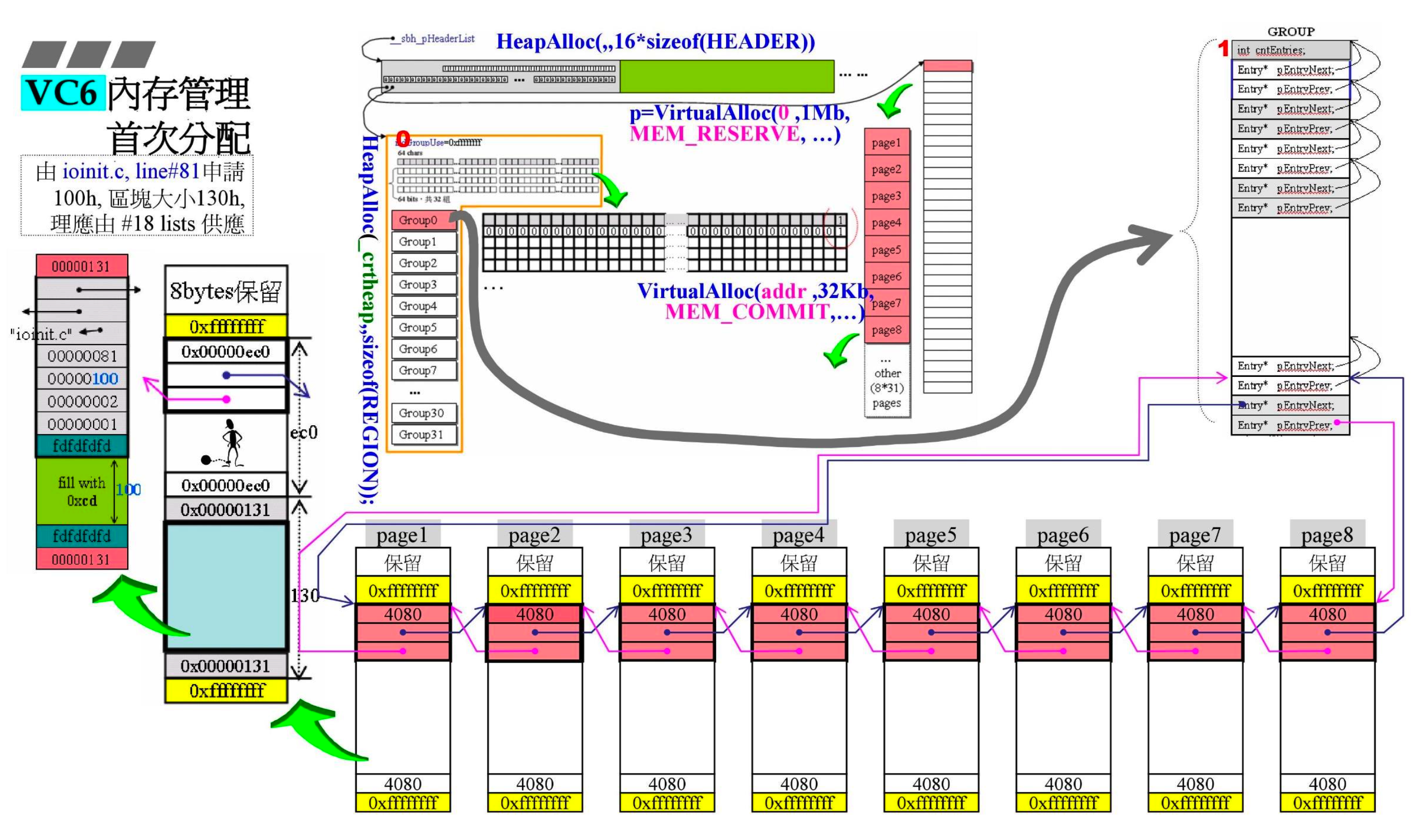Select the Group31 box

[x=423, y=435]
